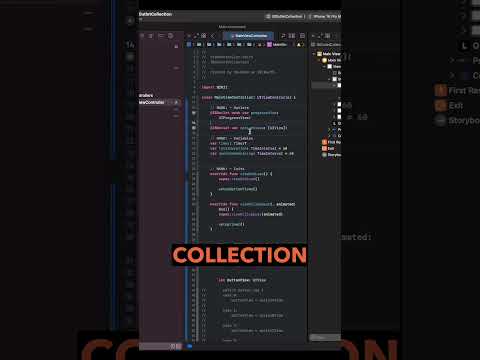Select Exit in document outline
Image resolution: width=480 pixels, height=360 pixels.
pos(328,149)
